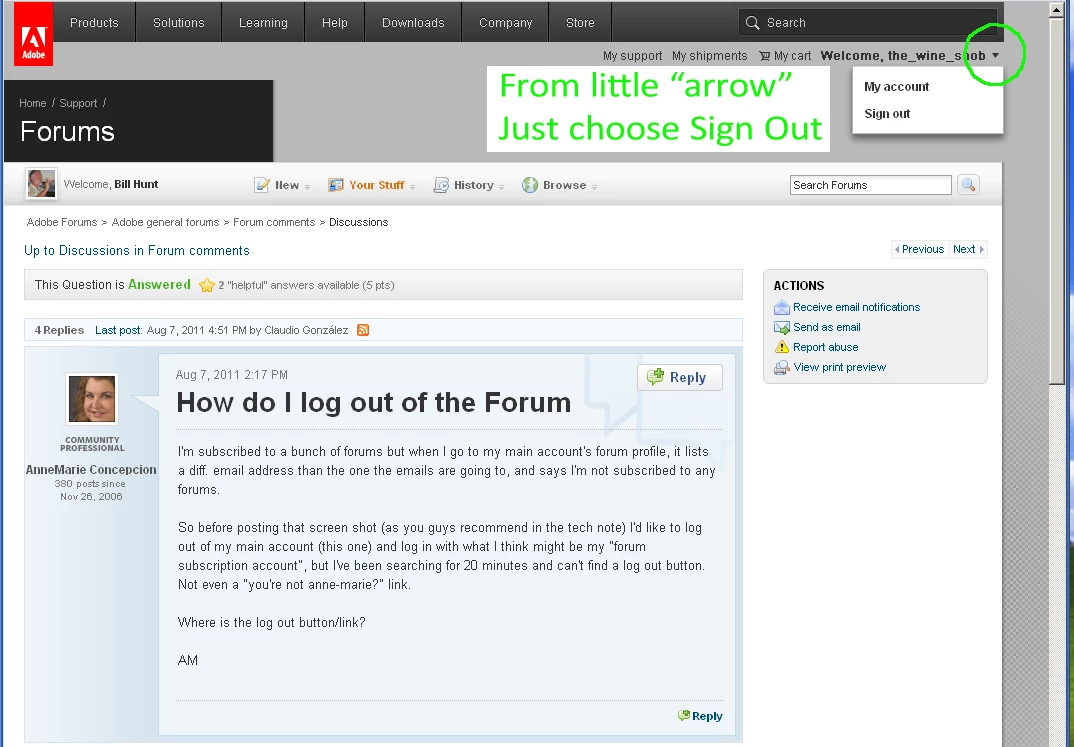Click the Adobe logo icon

click(x=34, y=34)
